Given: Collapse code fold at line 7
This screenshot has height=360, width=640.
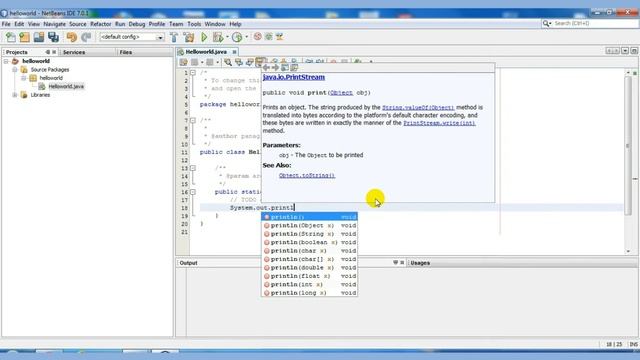Looking at the screenshot, I should pos(193,120).
